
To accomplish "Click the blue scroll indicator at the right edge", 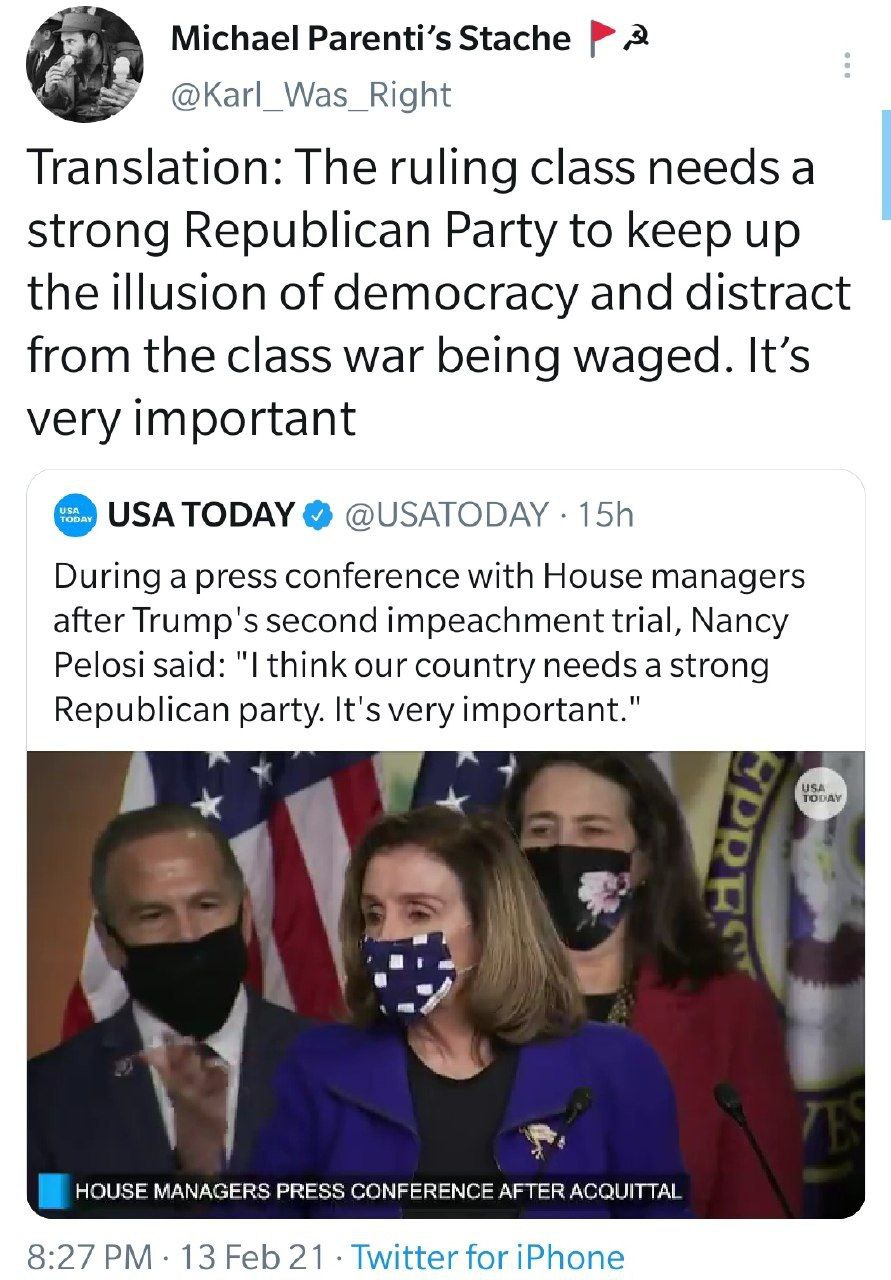I will pyautogui.click(x=886, y=165).
